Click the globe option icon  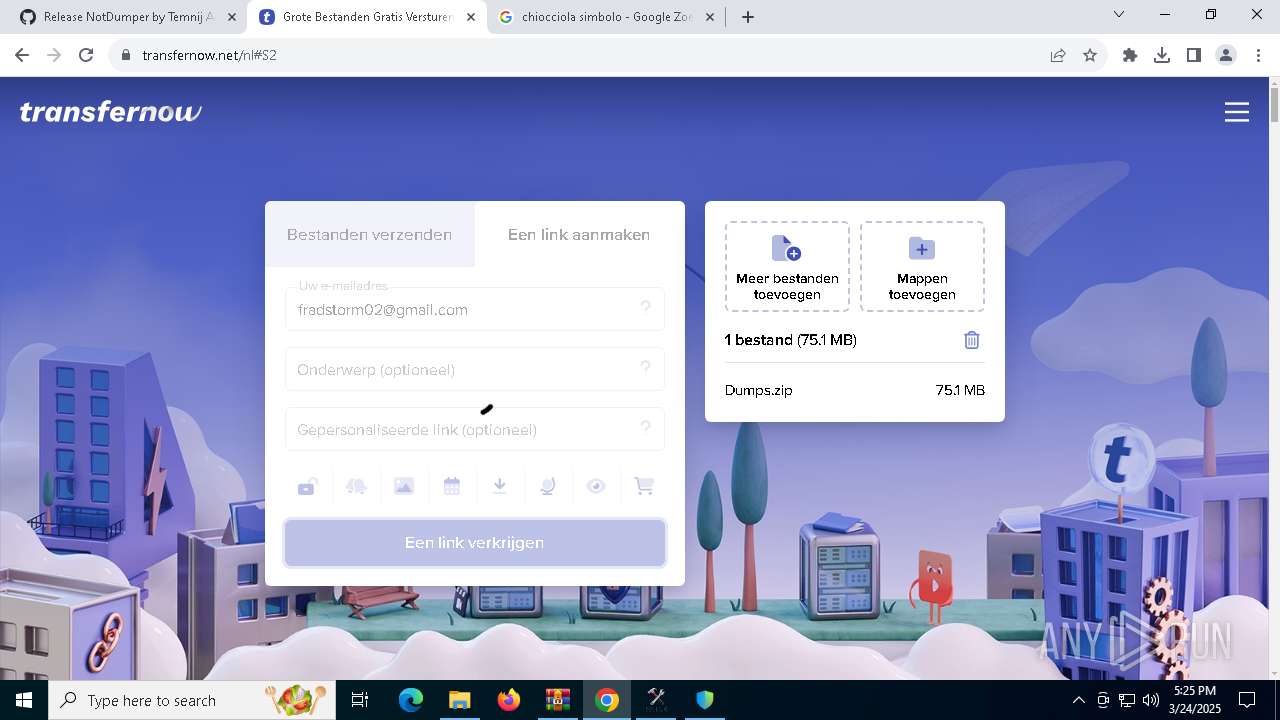pos(548,486)
